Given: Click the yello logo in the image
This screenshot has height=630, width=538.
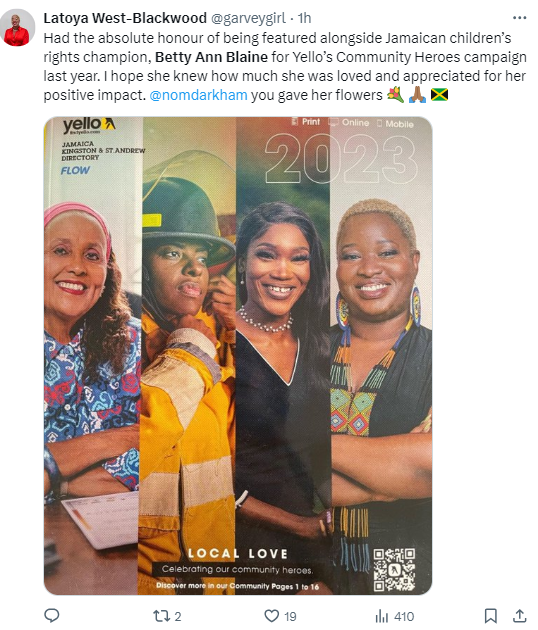Looking at the screenshot, I should (89, 126).
